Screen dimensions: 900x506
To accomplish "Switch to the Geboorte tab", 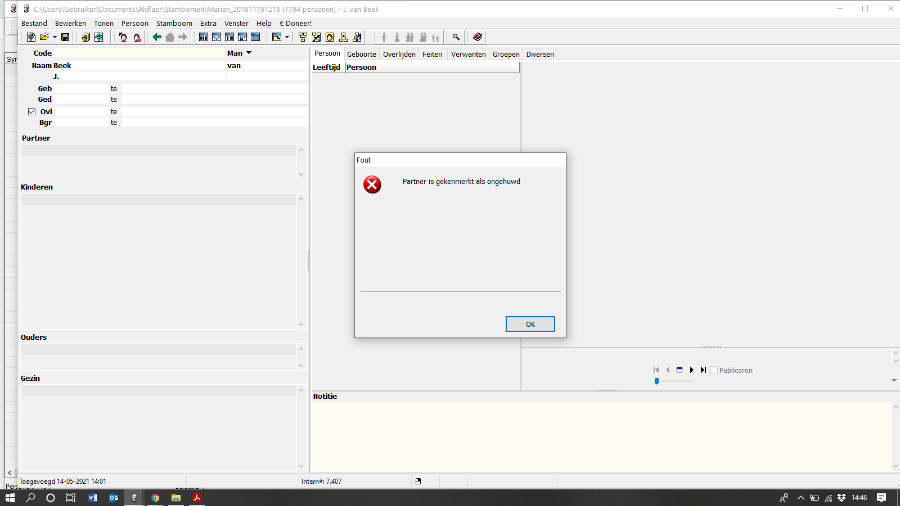I will (x=362, y=54).
